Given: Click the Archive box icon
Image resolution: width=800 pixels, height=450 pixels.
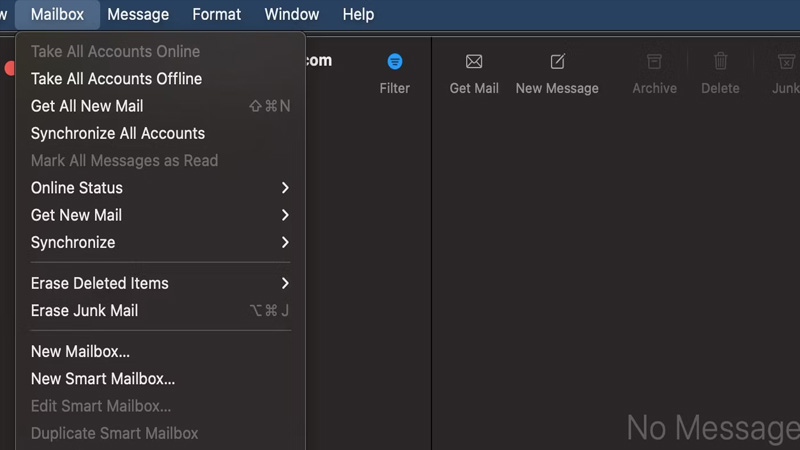Looking at the screenshot, I should (654, 62).
